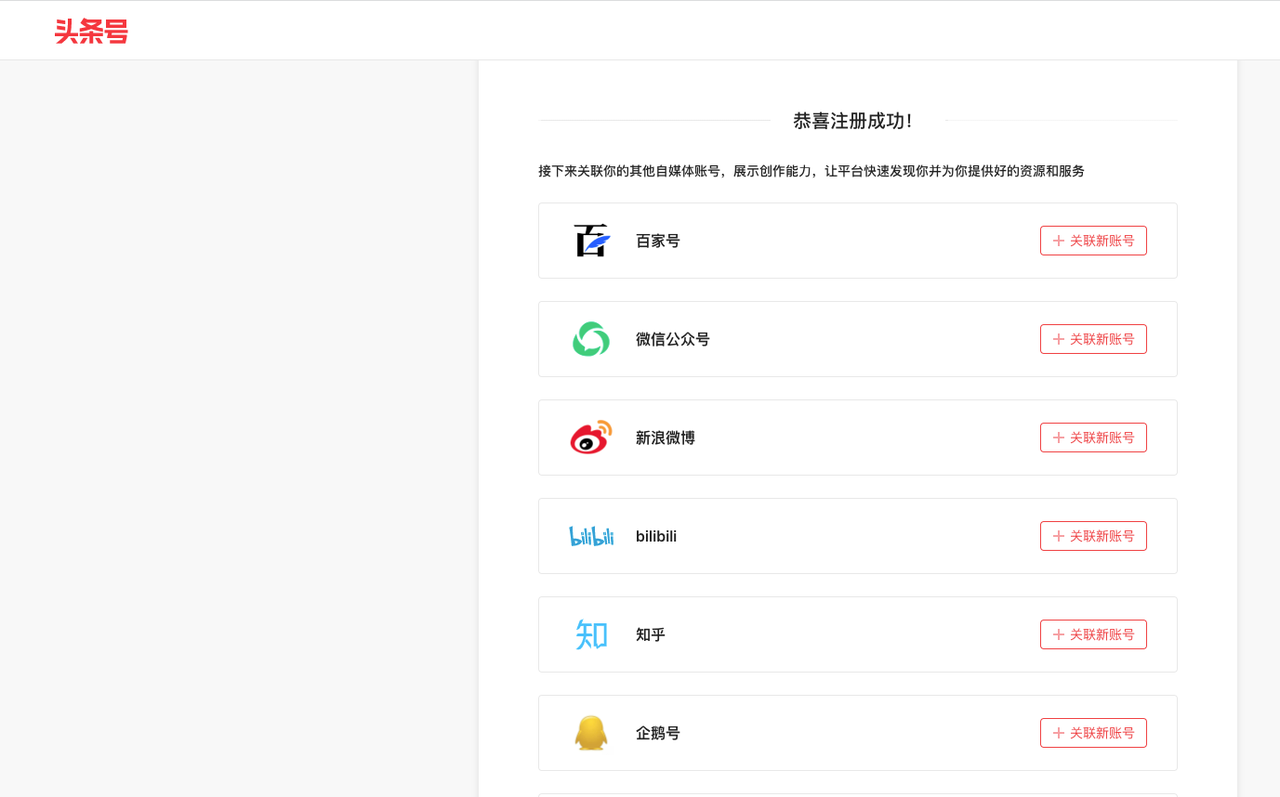Click the instruction text starting with 接下来关联
Image resolution: width=1280 pixels, height=797 pixels.
811,171
